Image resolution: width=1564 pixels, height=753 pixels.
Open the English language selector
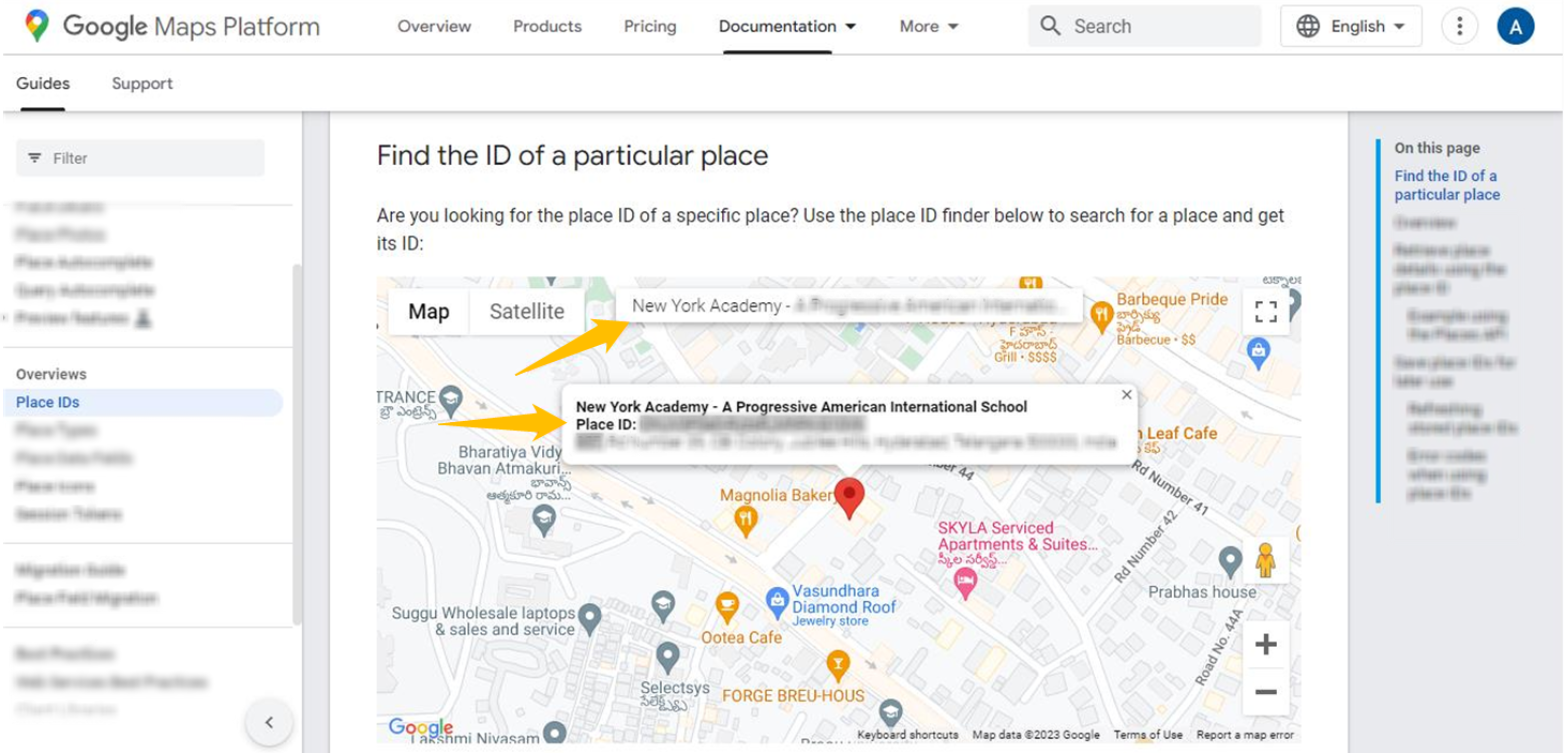(1351, 26)
